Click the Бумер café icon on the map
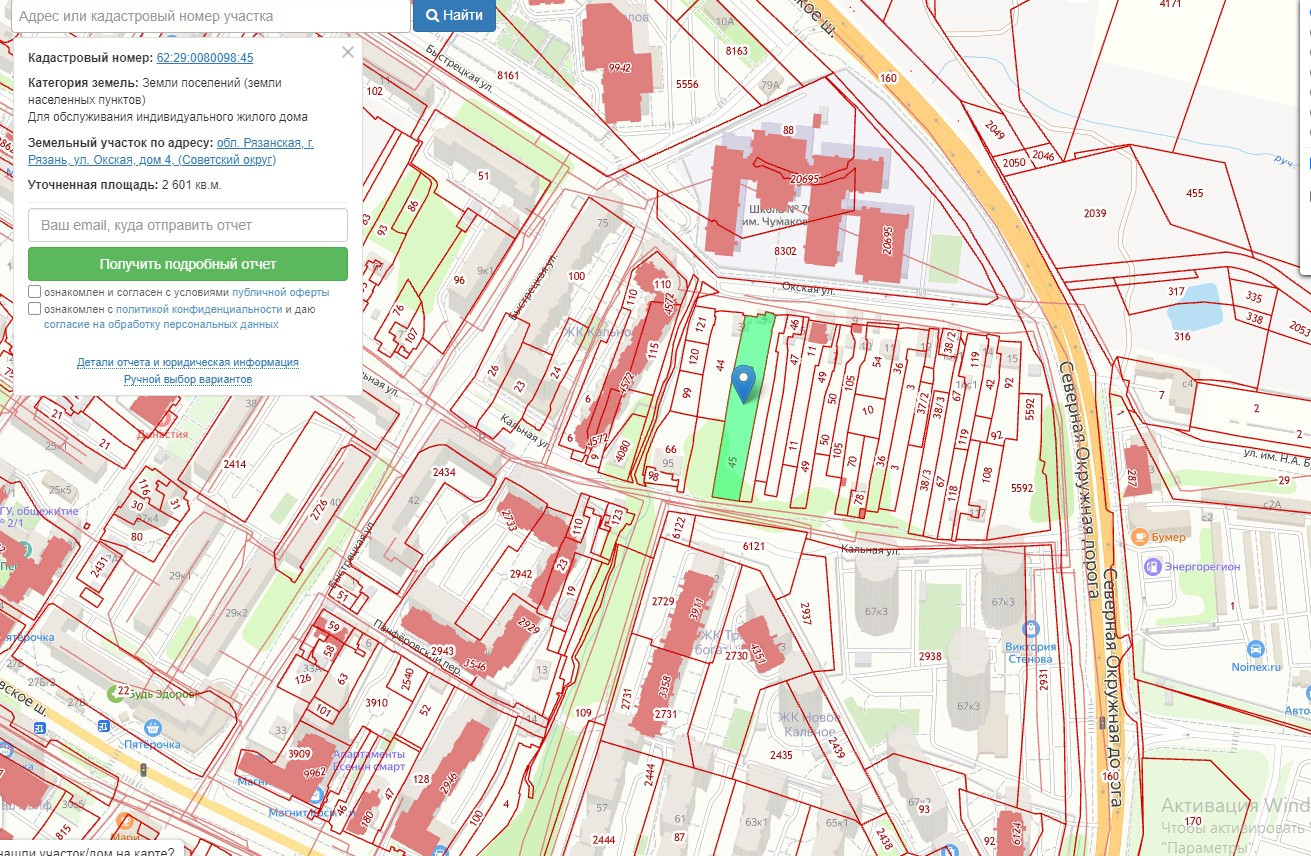Screen dimensions: 1311x856 (x=1139, y=537)
